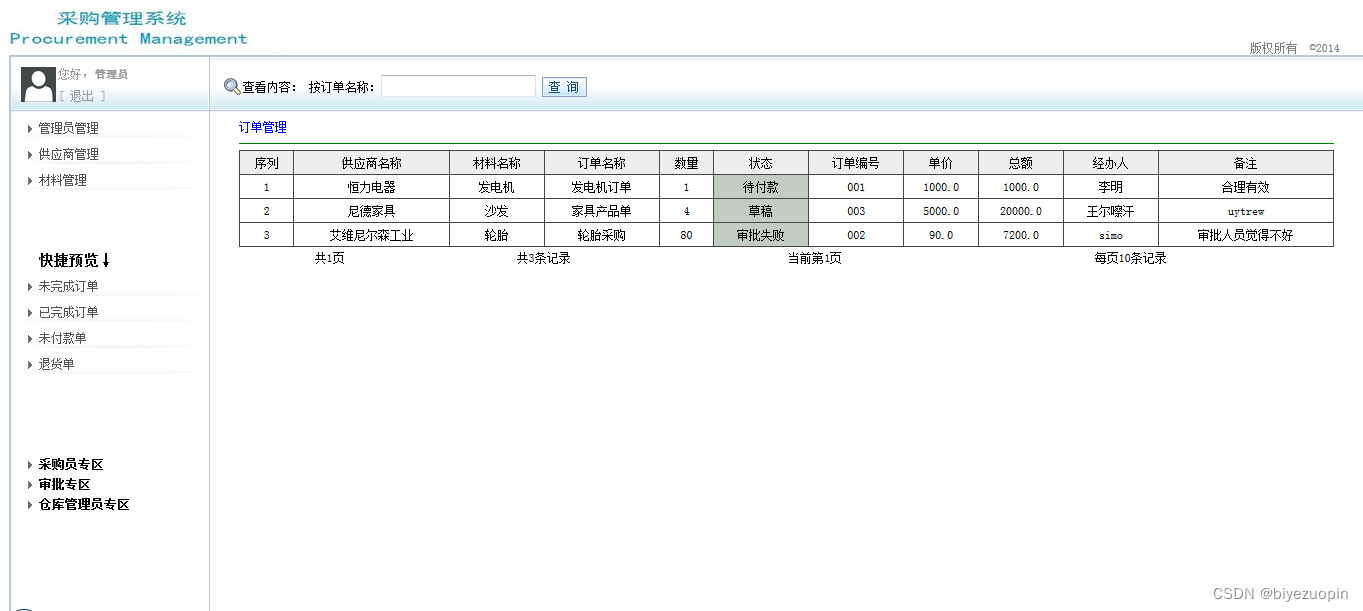
Task: Click the triangle beside 审批专区
Action: pos(30,485)
